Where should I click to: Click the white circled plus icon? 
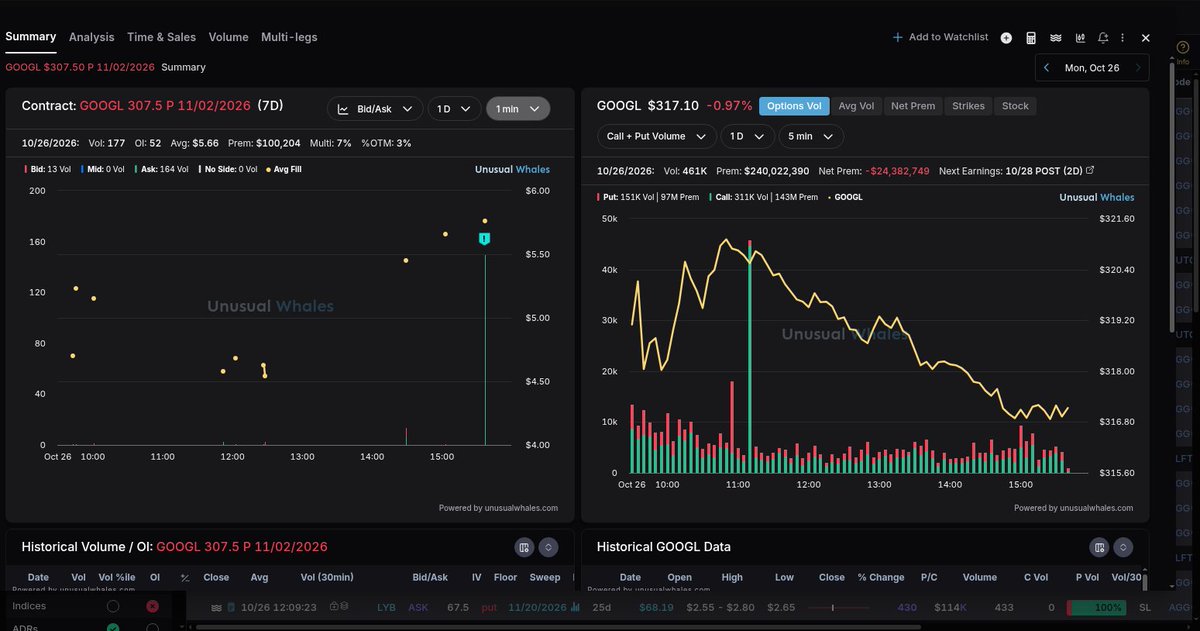pos(1006,38)
